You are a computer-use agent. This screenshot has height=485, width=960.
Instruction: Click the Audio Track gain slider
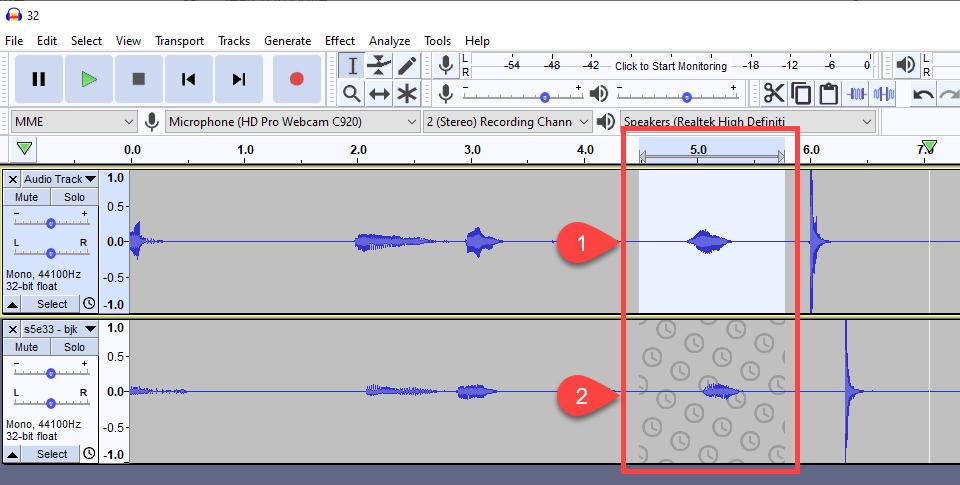(50, 220)
